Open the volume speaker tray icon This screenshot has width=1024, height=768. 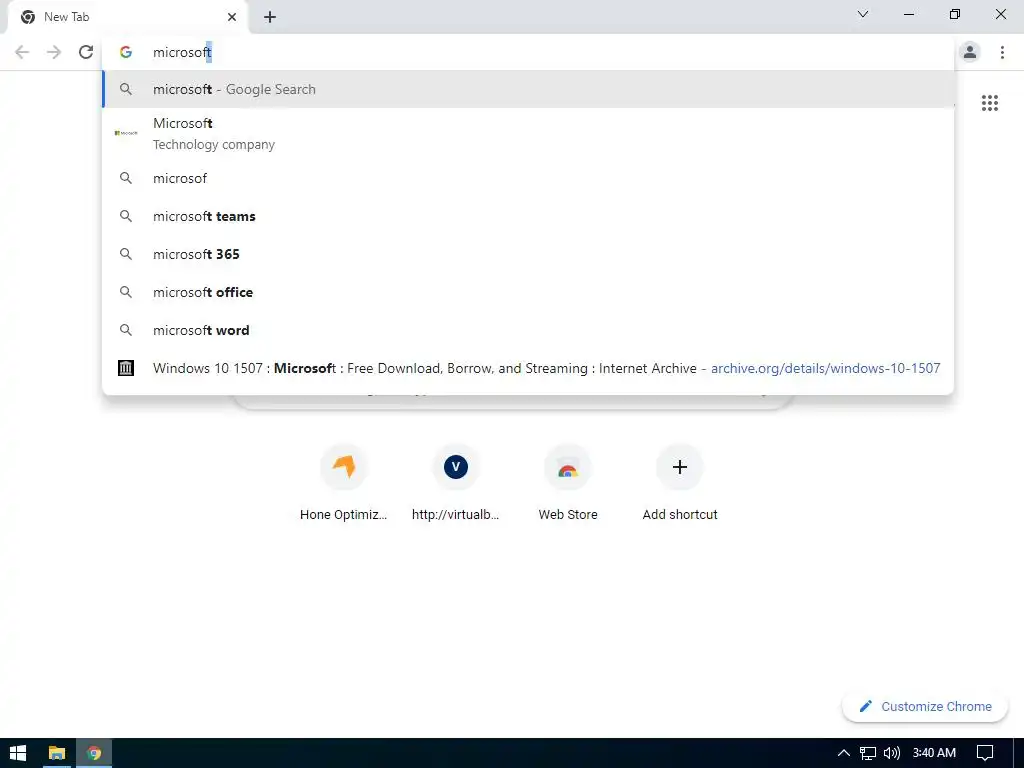(x=891, y=753)
